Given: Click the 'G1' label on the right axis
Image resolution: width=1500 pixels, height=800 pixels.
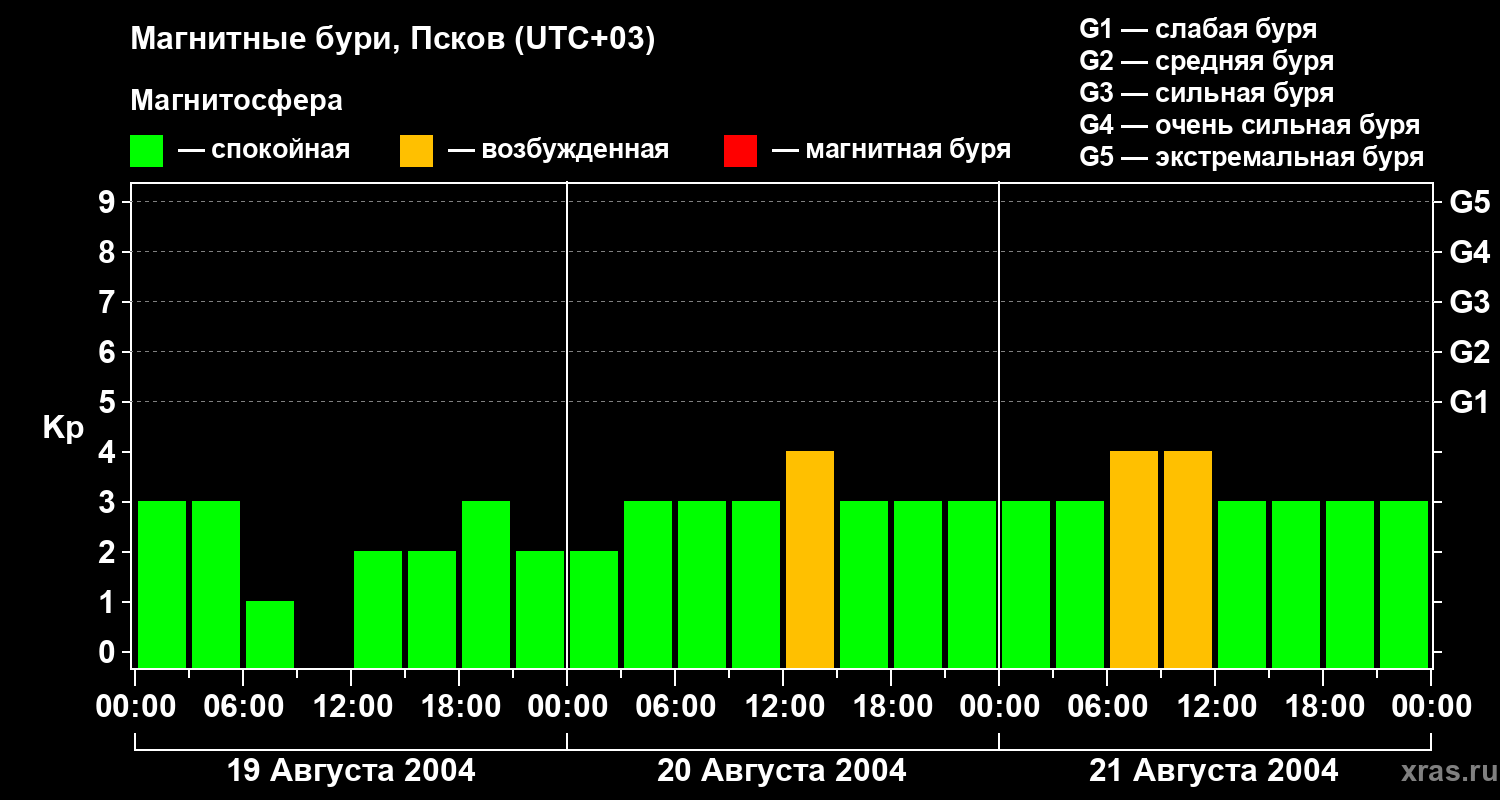Looking at the screenshot, I should [x=1469, y=402].
